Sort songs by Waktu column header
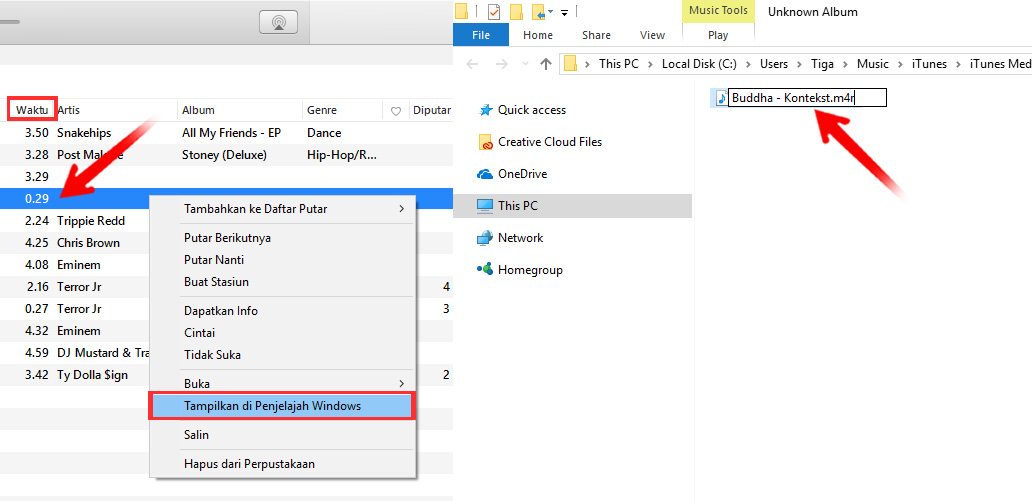Screen dimensions: 1032x501 click(32, 110)
